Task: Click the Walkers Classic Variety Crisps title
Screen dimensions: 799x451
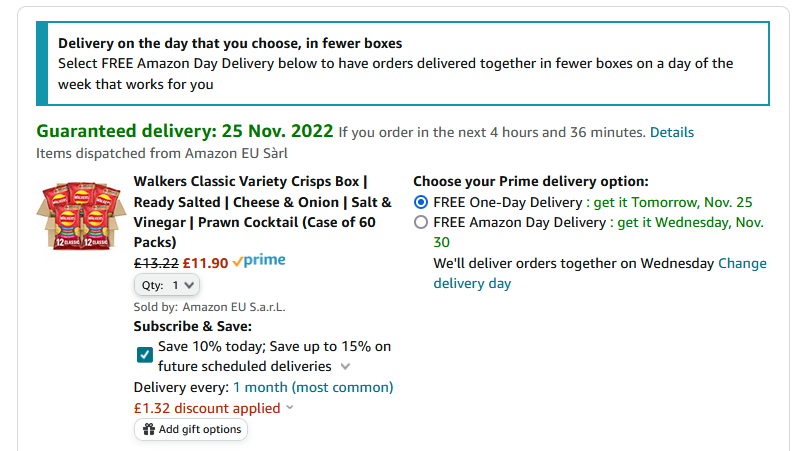Action: point(262,212)
